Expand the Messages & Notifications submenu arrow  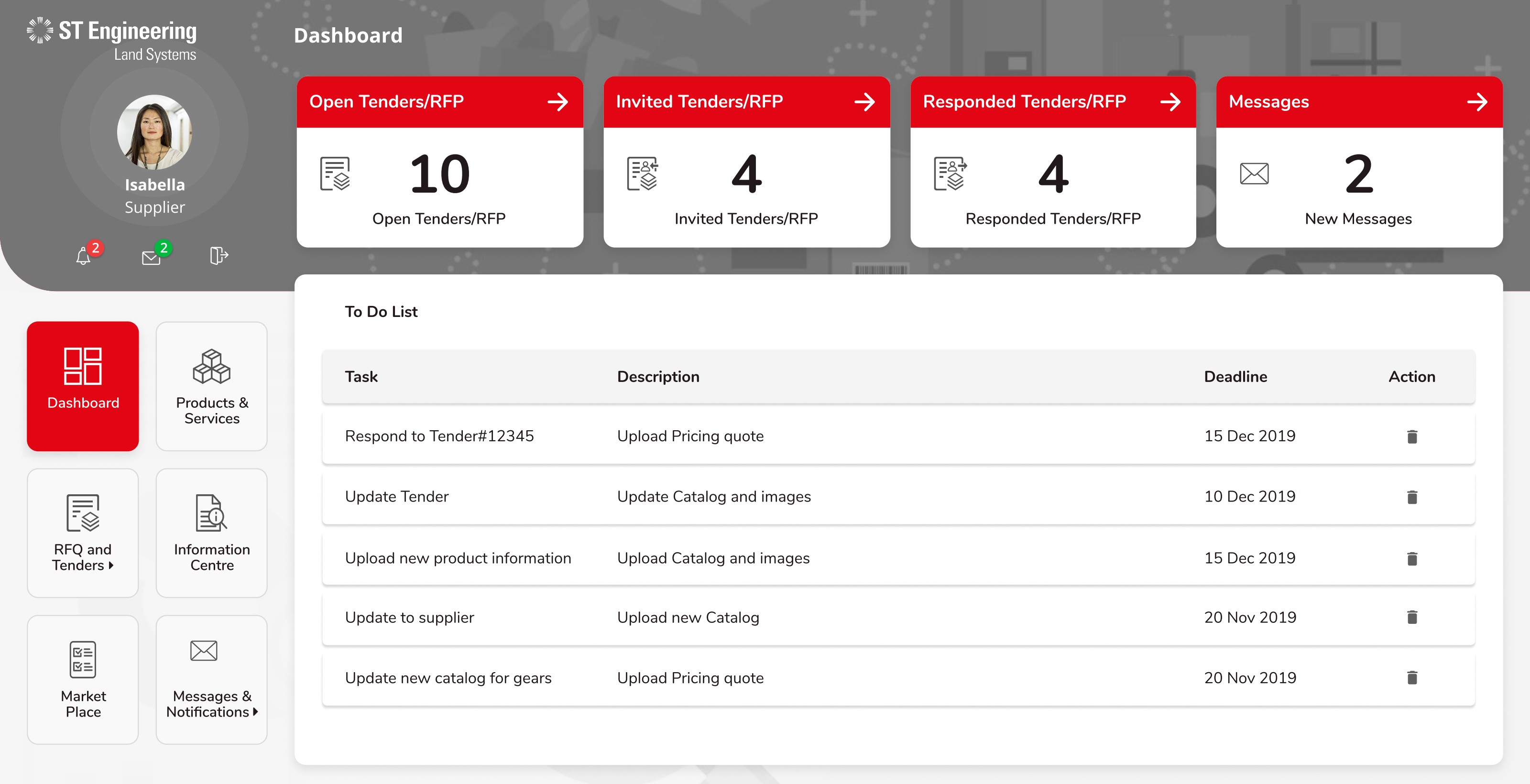(255, 712)
